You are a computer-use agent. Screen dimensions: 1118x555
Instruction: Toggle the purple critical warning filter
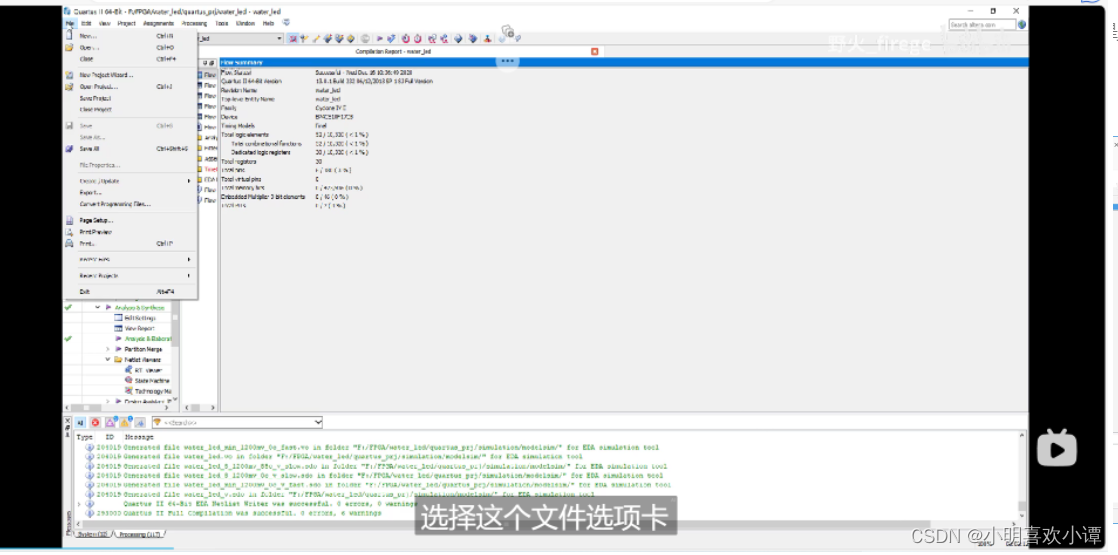(x=111, y=422)
